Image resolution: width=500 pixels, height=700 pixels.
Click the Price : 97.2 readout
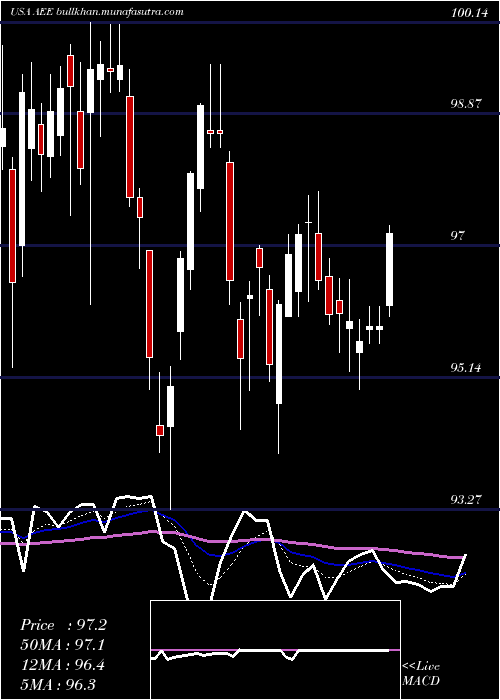(x=63, y=625)
